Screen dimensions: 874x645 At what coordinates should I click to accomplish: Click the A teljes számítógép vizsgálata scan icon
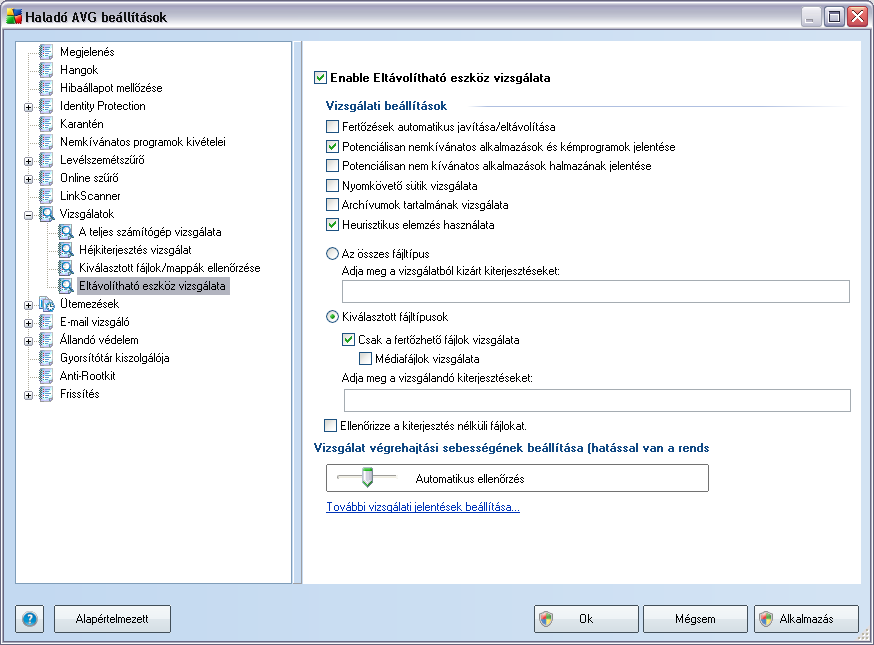tap(66, 232)
